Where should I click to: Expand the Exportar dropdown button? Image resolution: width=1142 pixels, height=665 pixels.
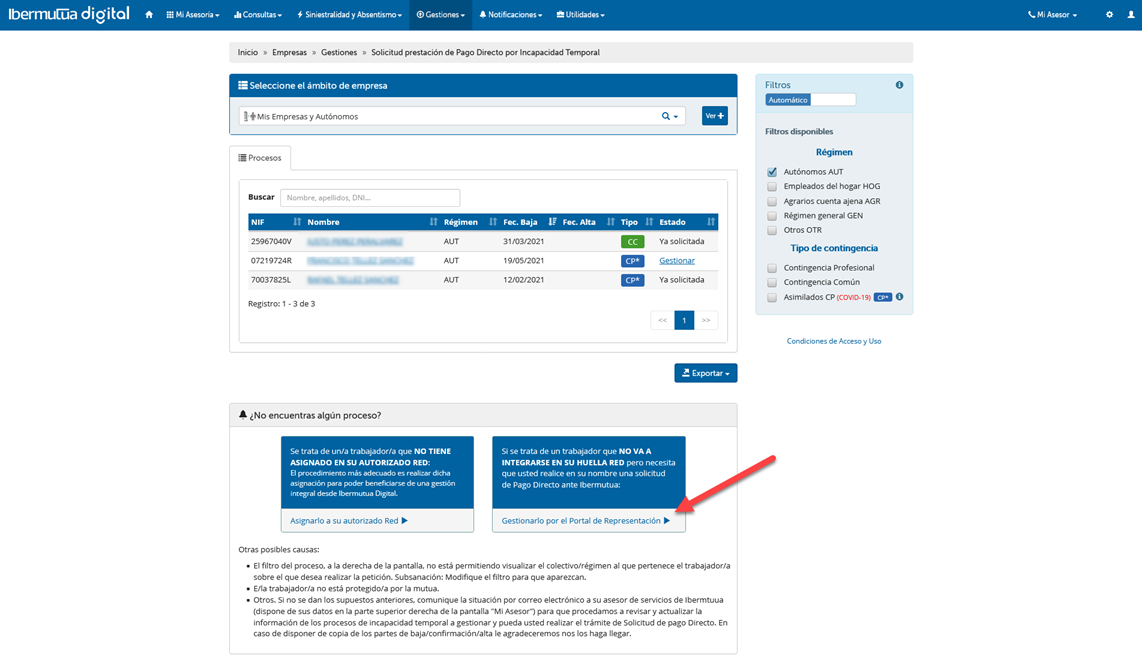coord(705,373)
